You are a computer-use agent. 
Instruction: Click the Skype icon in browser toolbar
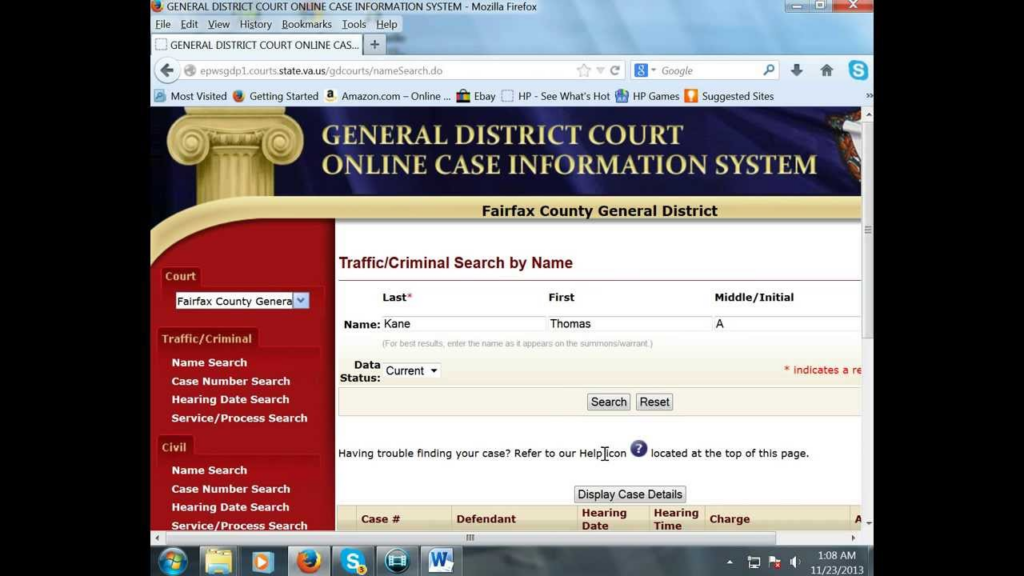857,71
